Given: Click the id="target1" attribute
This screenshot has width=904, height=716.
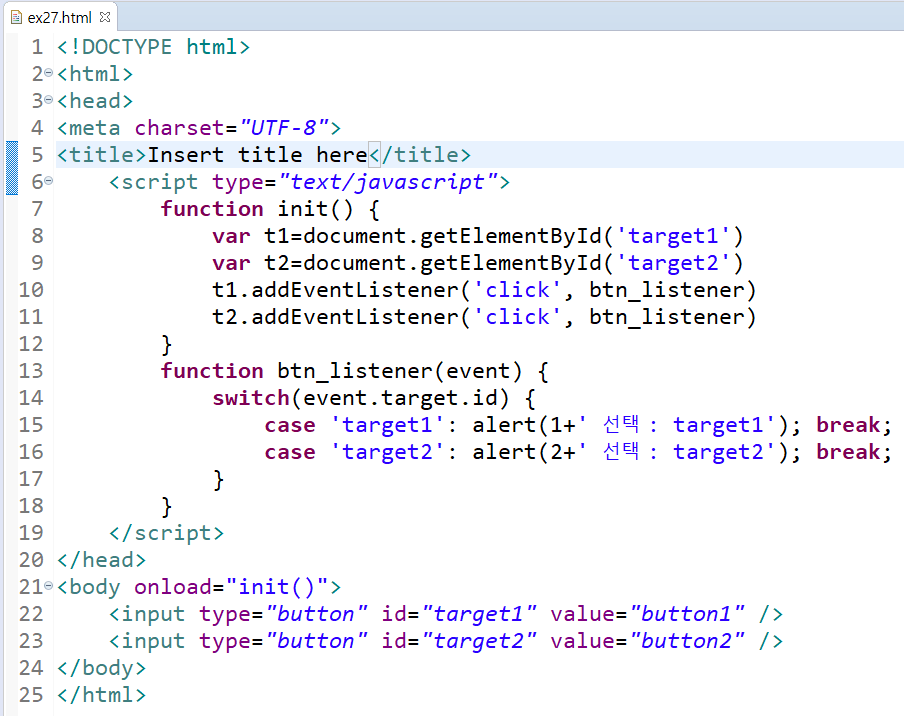Looking at the screenshot, I should [x=459, y=614].
